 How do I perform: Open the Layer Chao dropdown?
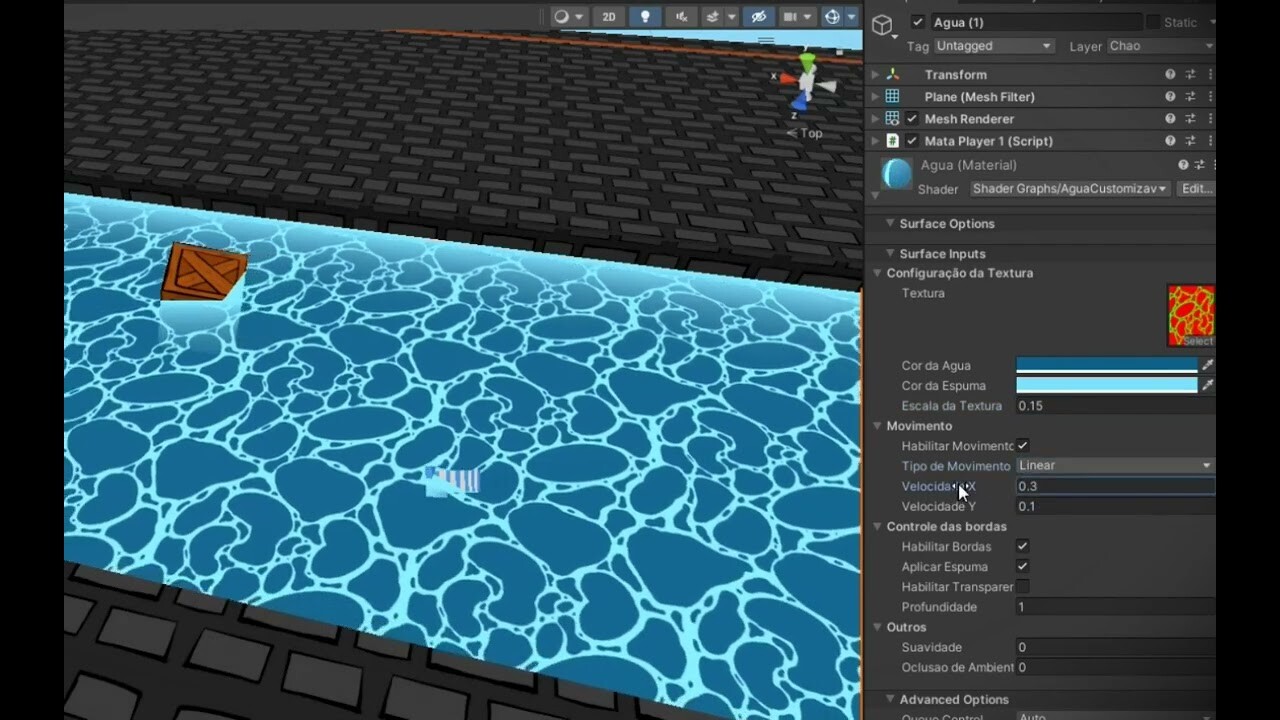click(x=1160, y=46)
